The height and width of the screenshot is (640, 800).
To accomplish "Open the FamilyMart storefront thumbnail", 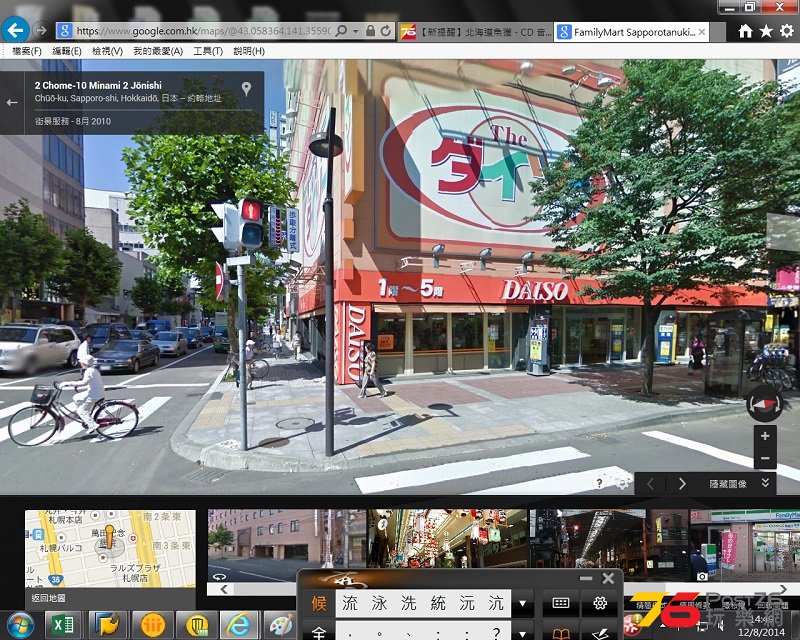I will pyautogui.click(x=745, y=546).
